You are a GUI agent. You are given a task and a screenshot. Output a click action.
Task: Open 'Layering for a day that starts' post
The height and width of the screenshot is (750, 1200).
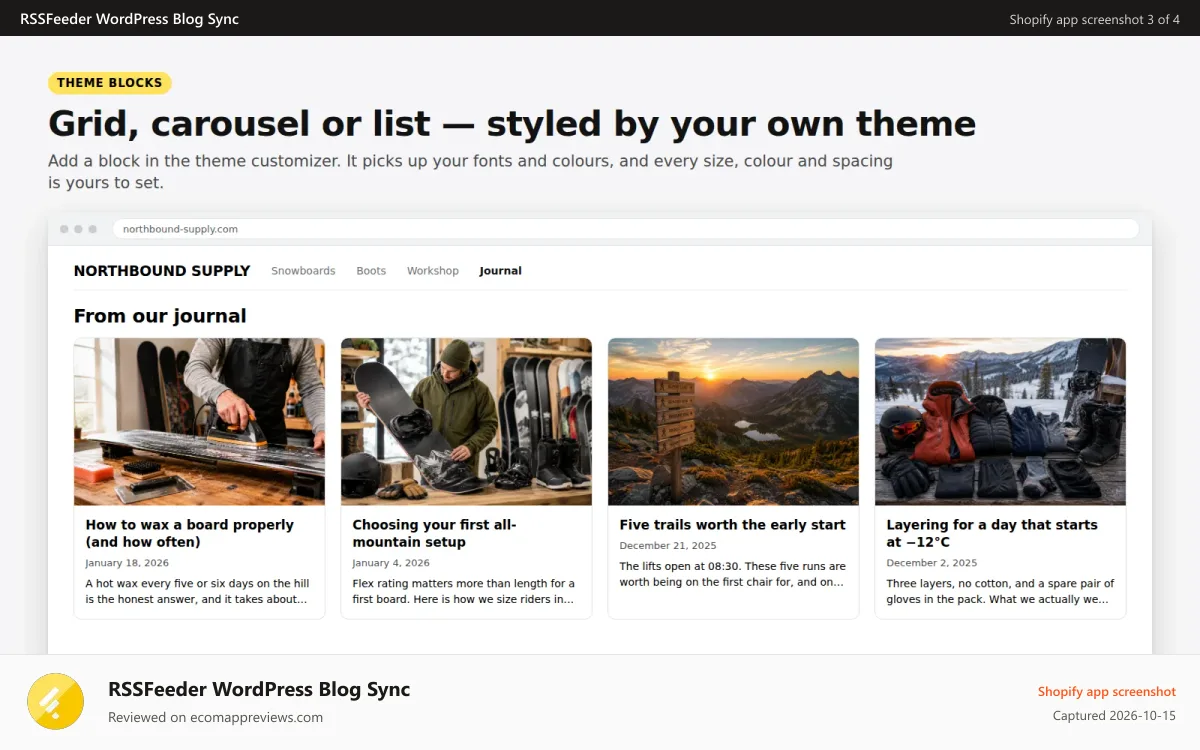pyautogui.click(x=992, y=533)
